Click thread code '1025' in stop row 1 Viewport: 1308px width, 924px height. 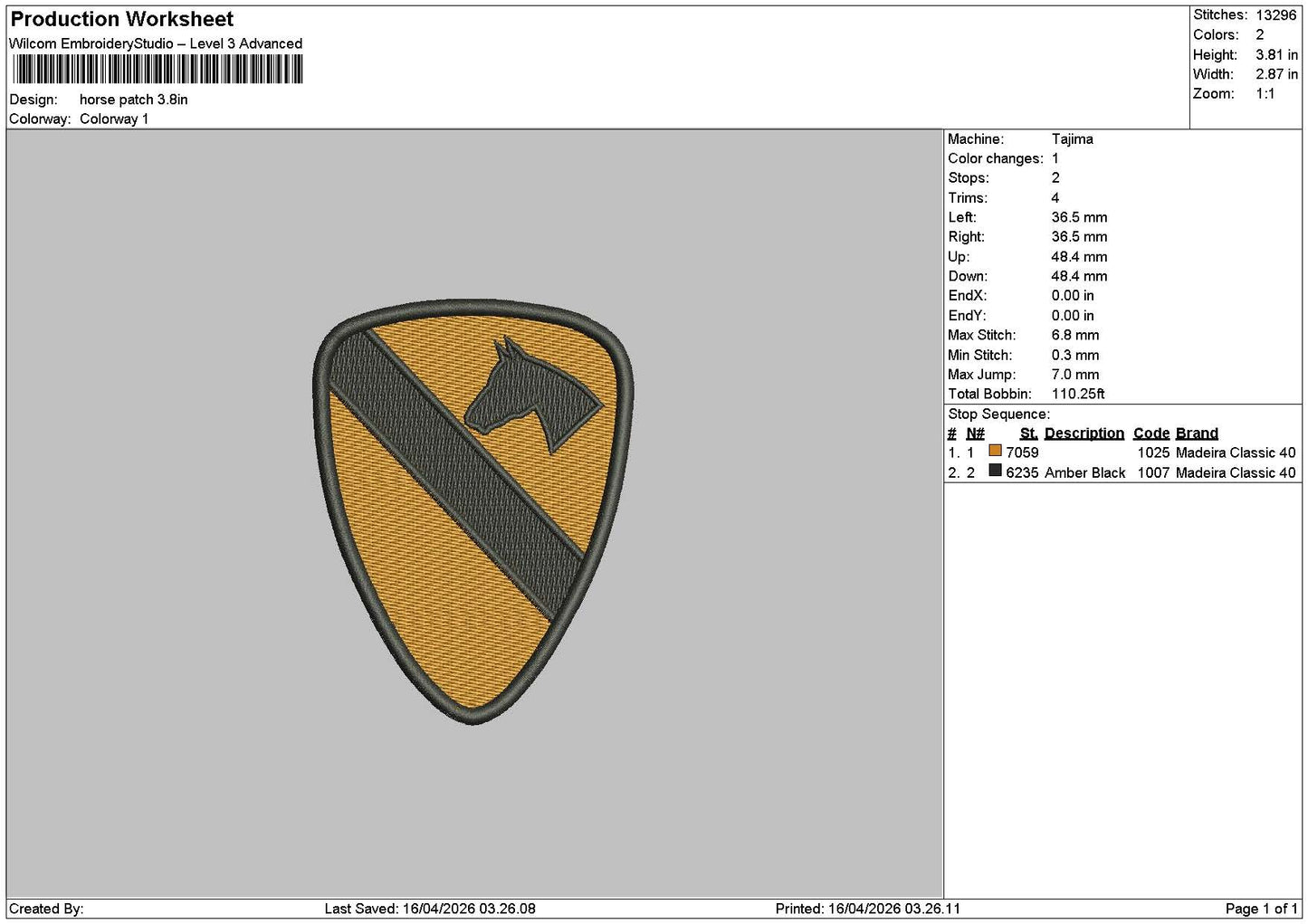(1153, 452)
